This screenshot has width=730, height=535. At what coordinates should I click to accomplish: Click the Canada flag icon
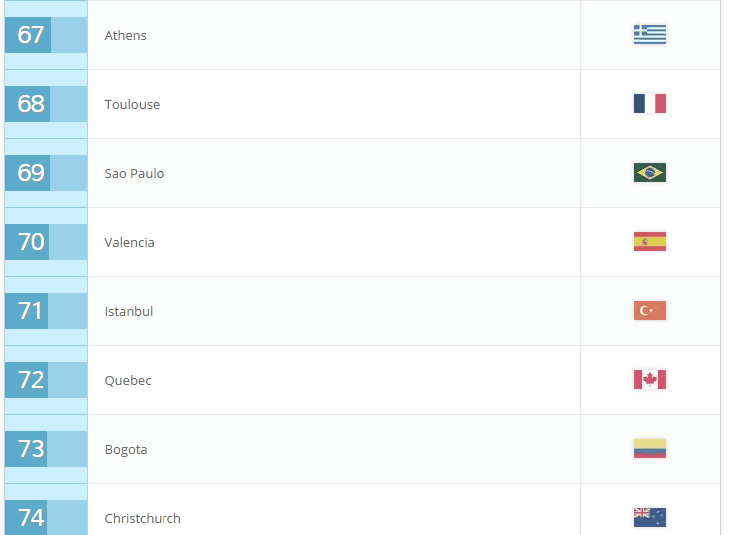click(x=649, y=379)
